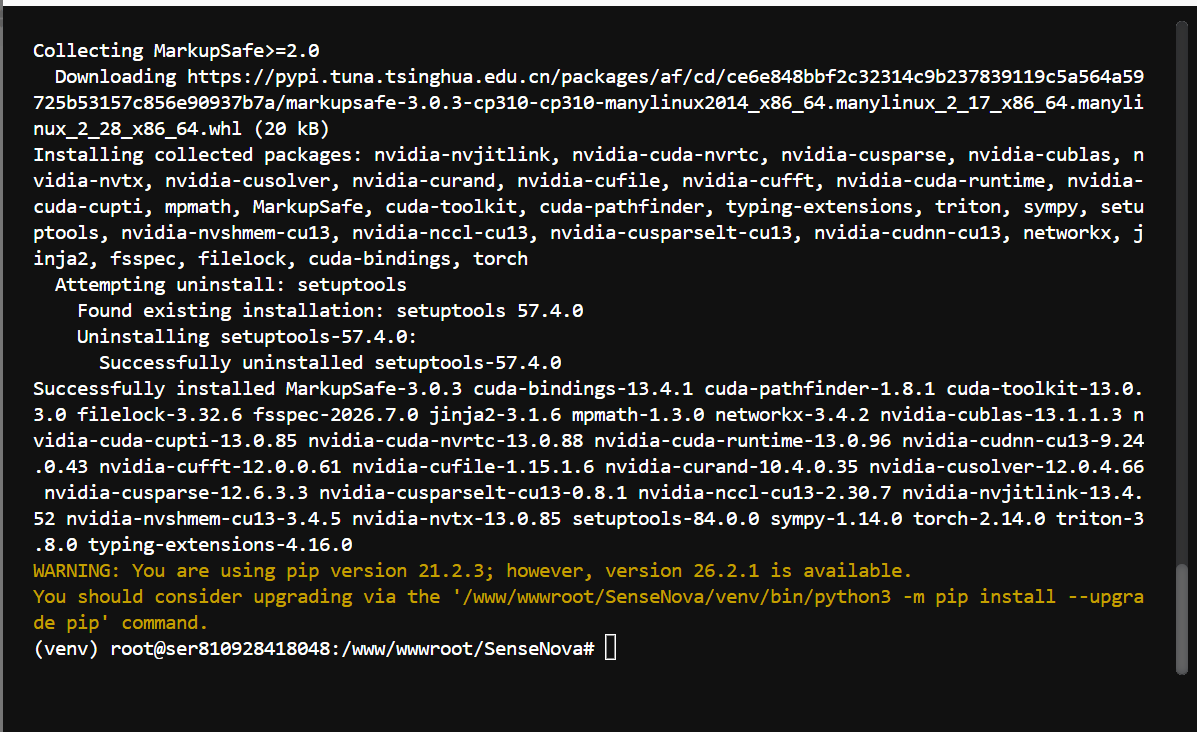Click the 'Collecting MarkupSafe>=2.0' line
The width and height of the screenshot is (1197, 732).
176,51
